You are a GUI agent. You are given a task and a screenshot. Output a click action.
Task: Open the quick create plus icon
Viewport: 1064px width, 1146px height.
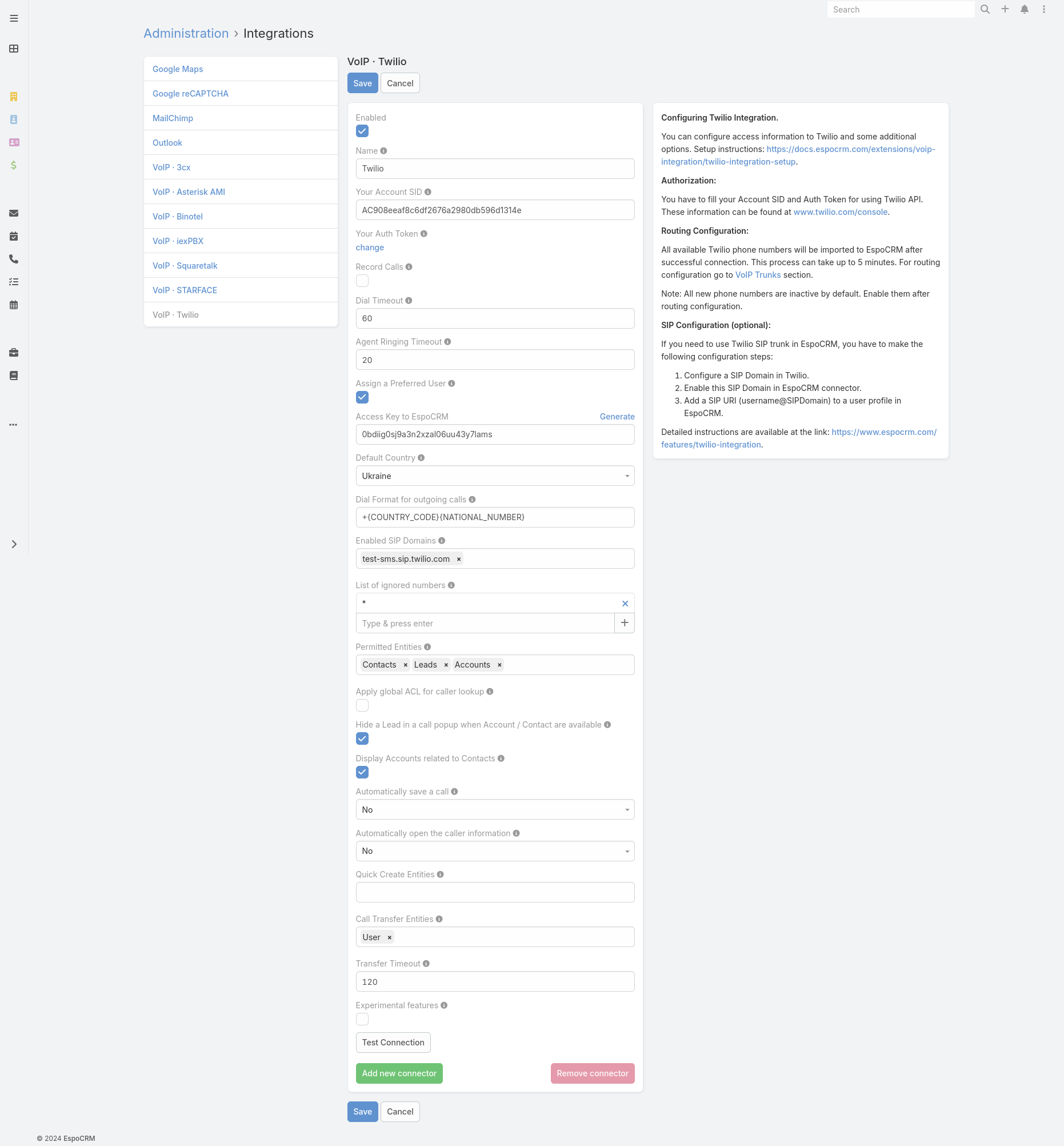click(x=1005, y=9)
